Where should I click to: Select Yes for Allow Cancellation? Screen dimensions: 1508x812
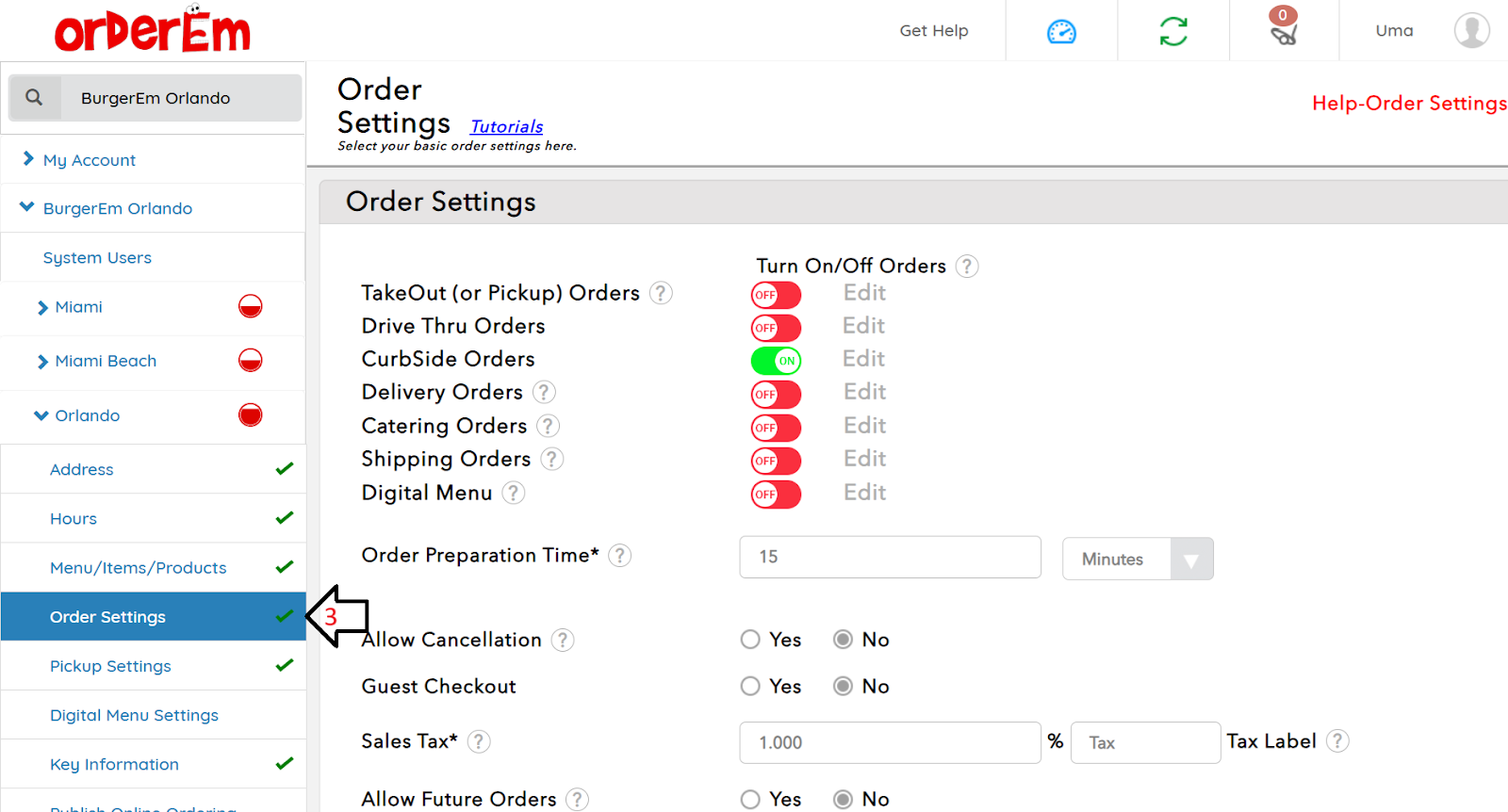tap(750, 640)
